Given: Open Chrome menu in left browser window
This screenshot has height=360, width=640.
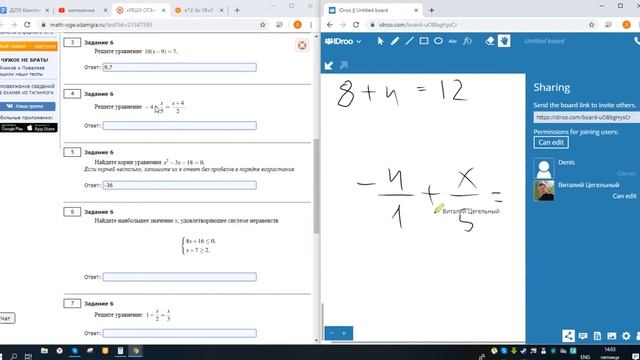Looking at the screenshot, I should tap(311, 25).
